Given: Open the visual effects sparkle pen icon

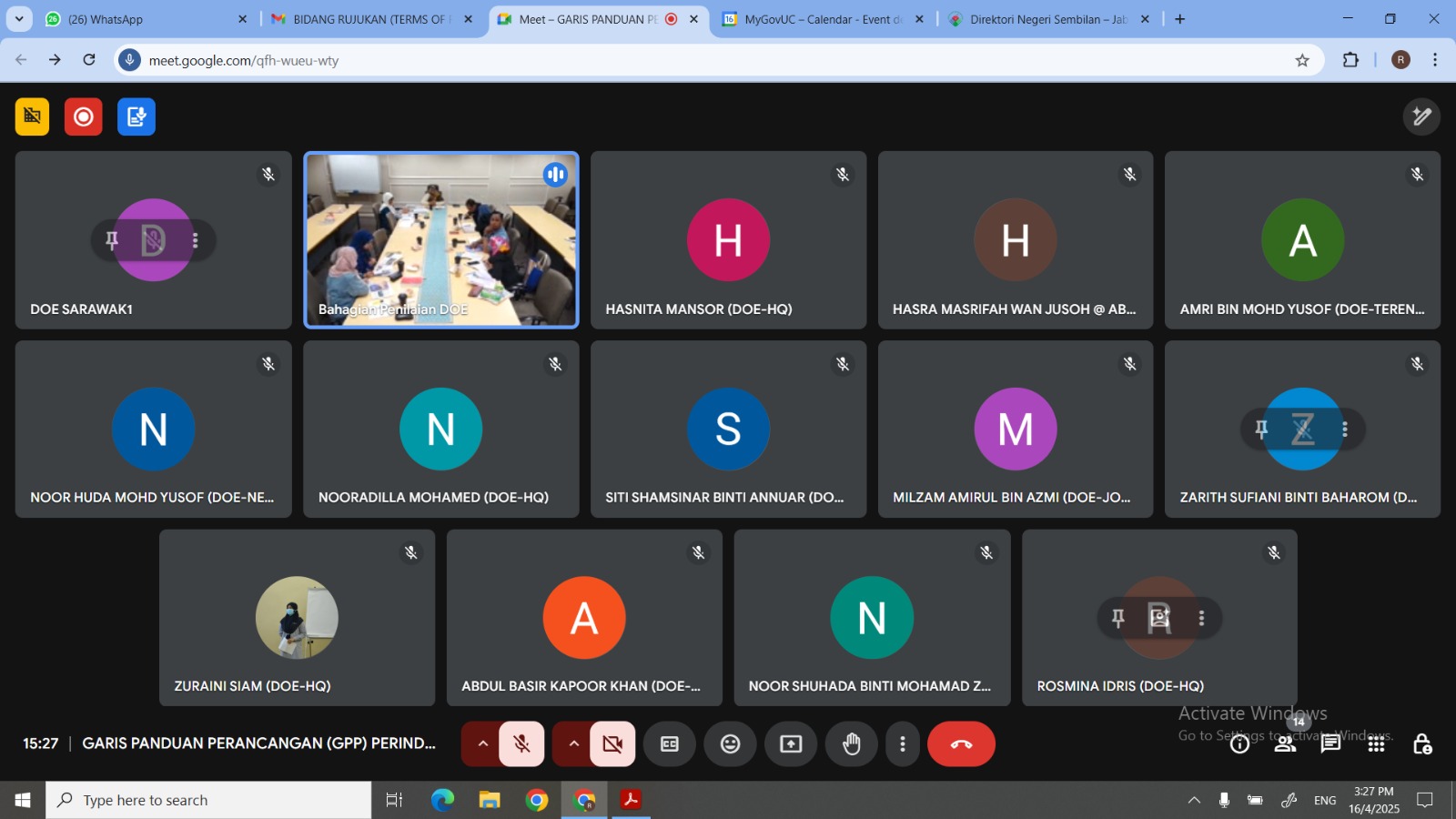Looking at the screenshot, I should (x=1421, y=116).
